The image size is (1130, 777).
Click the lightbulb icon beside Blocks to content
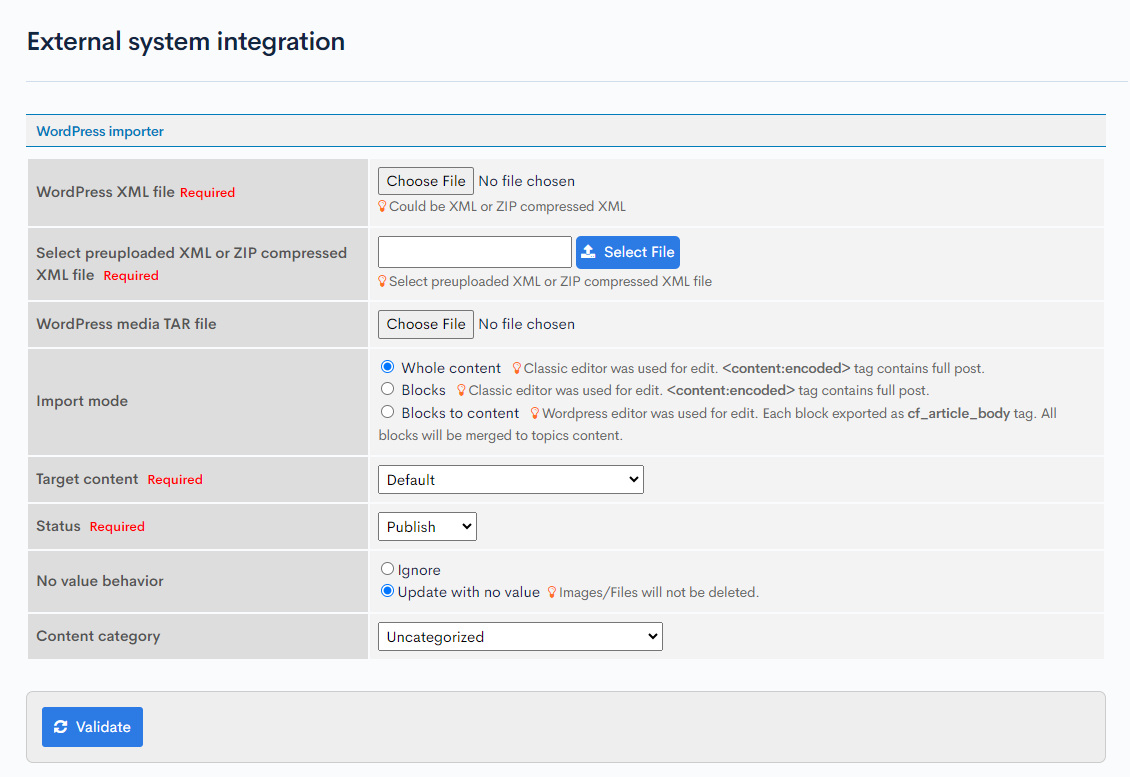pyautogui.click(x=535, y=413)
